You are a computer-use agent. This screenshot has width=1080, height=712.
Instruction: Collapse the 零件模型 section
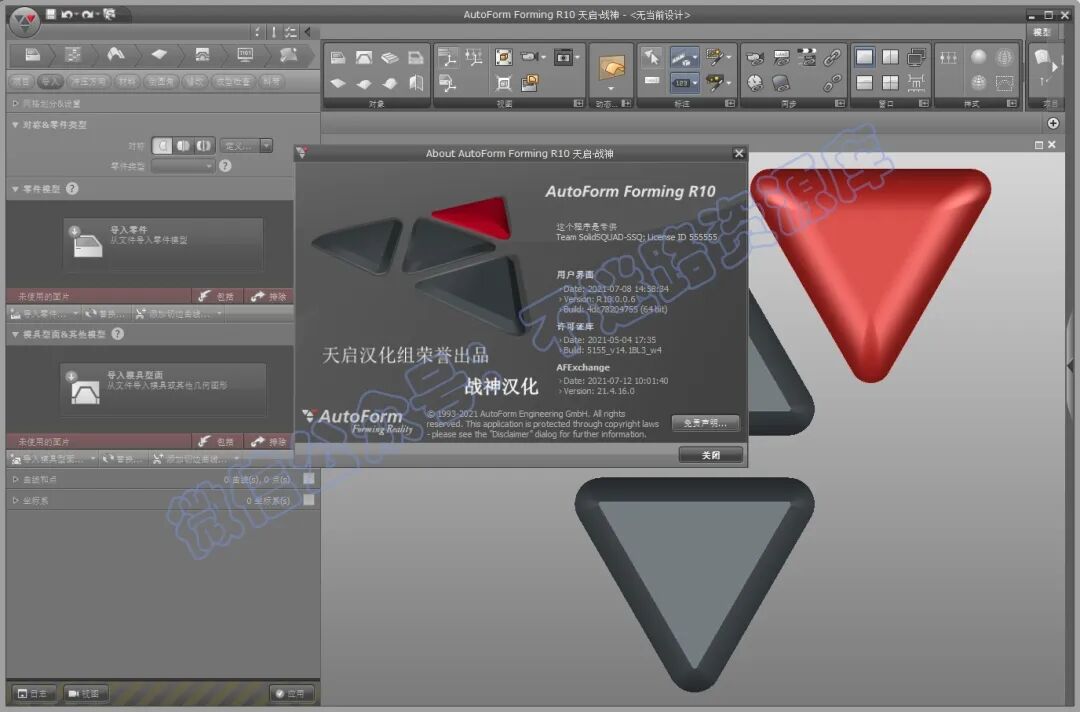click(x=15, y=189)
